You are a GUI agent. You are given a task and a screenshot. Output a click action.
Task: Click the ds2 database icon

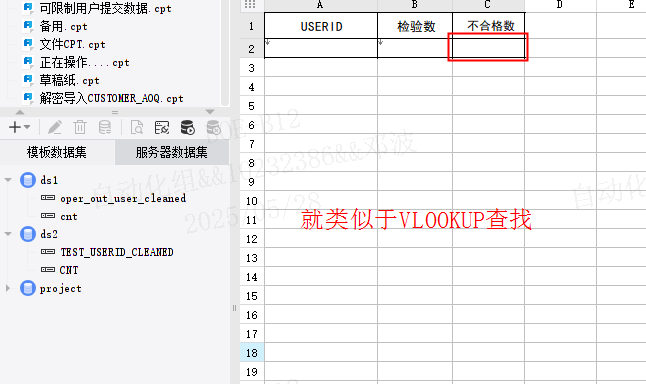point(28,234)
